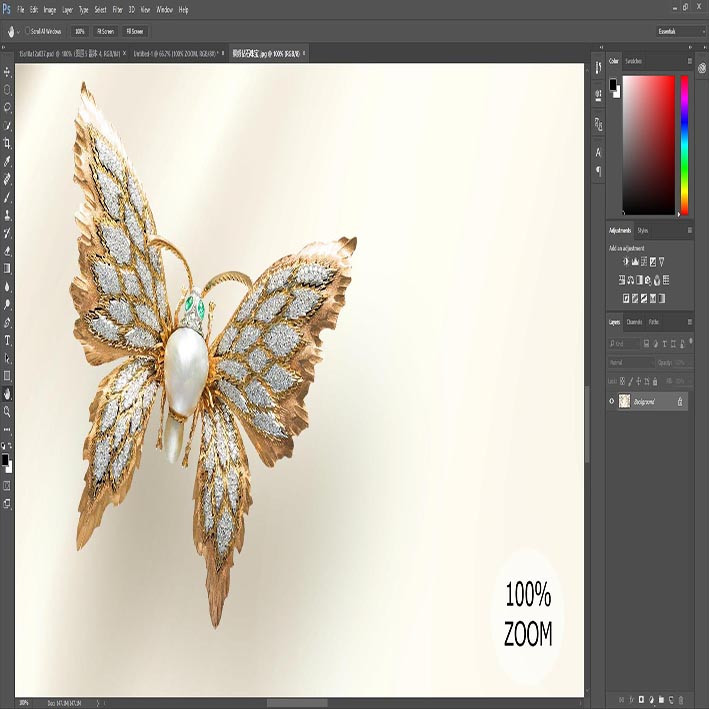
Task: Enable Scroll All Windows checkbox
Action: 28,31
